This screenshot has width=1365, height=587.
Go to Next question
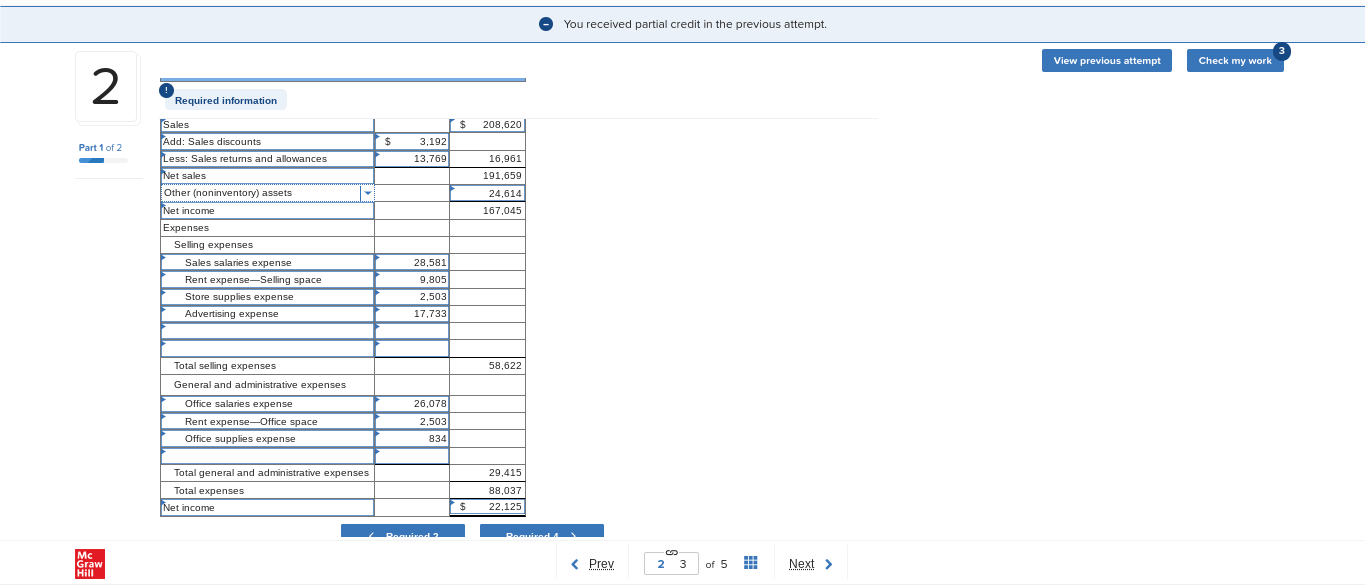(811, 564)
